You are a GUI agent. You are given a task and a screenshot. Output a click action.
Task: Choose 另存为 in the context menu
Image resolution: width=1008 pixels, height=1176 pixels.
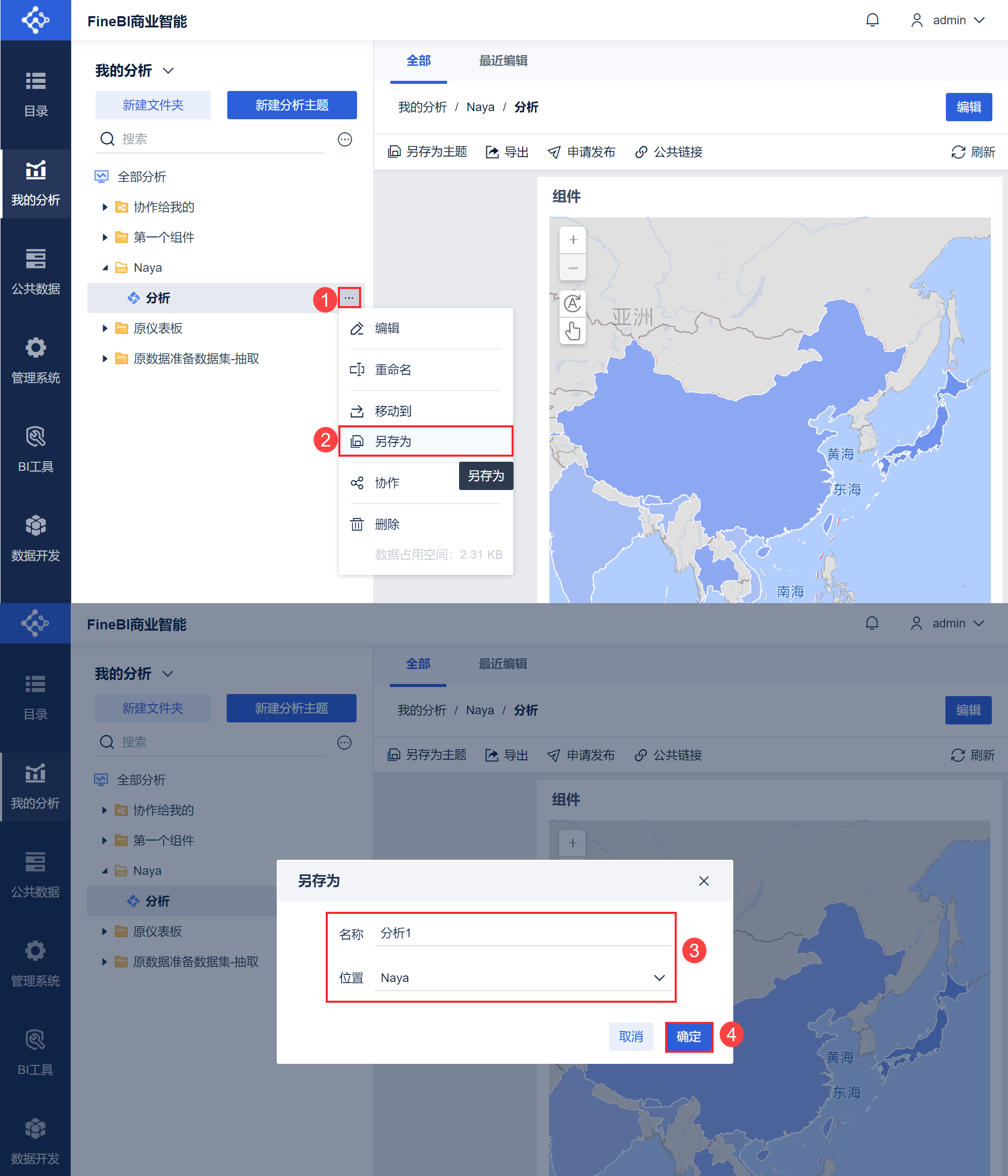pyautogui.click(x=425, y=441)
